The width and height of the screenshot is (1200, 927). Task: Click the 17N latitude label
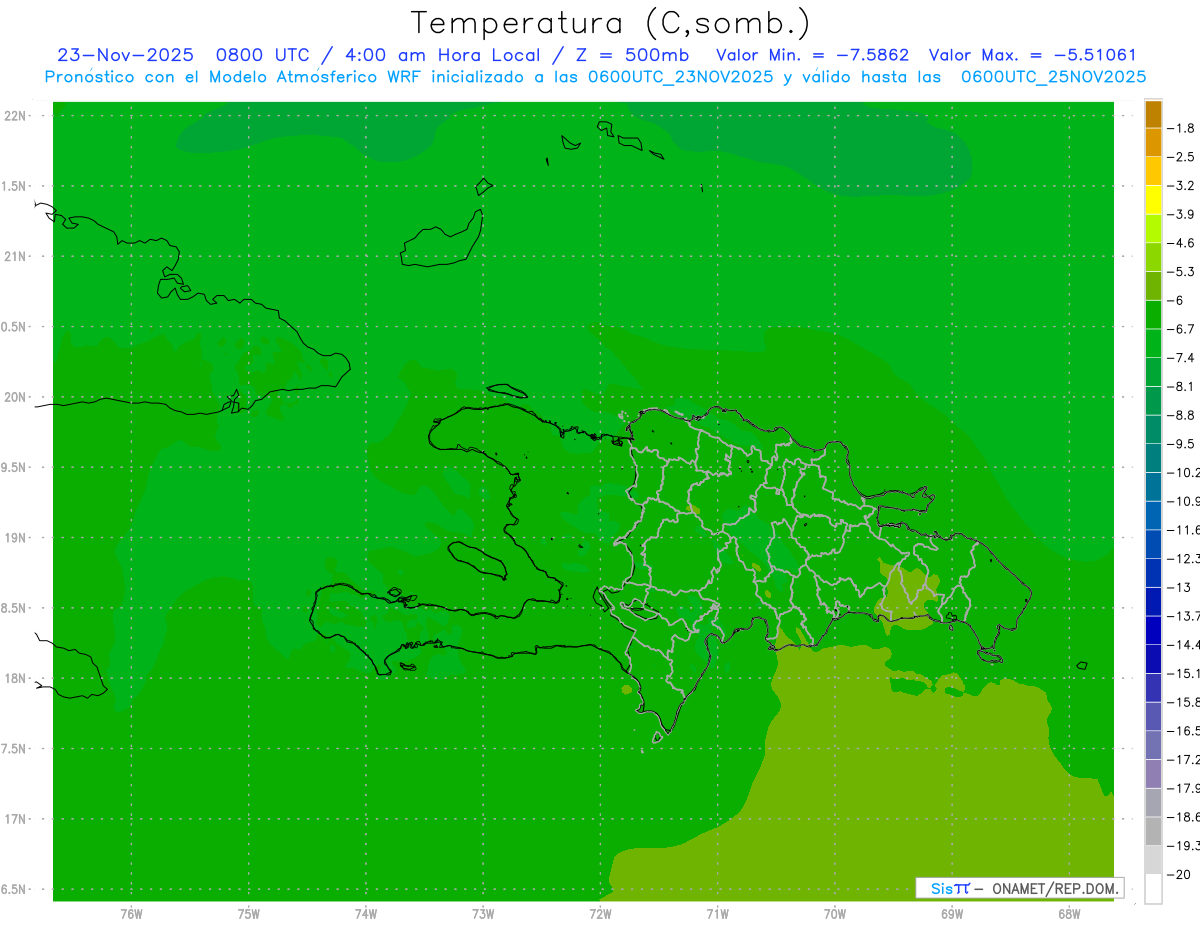click(15, 820)
